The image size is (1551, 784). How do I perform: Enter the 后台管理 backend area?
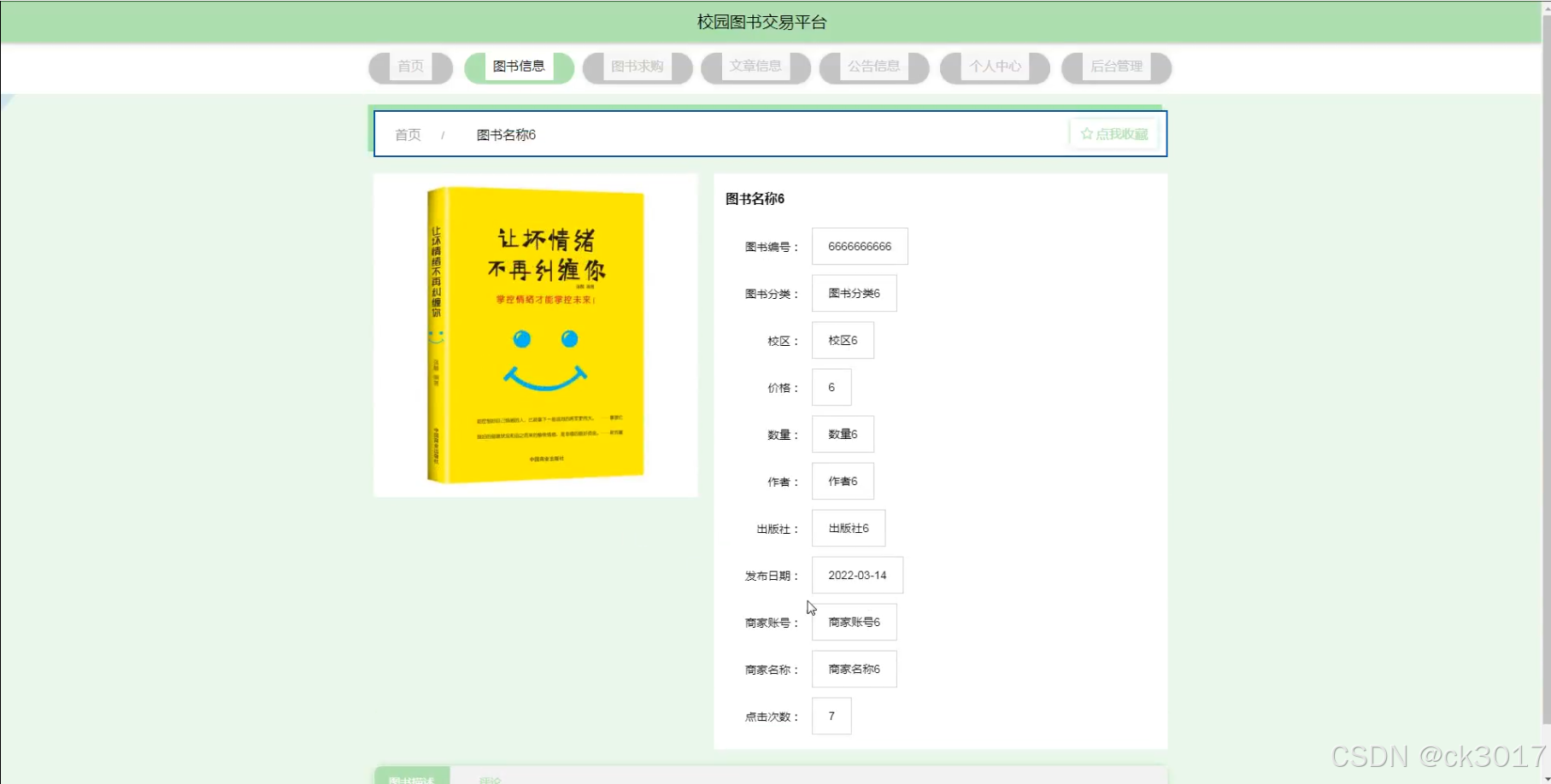point(1115,67)
